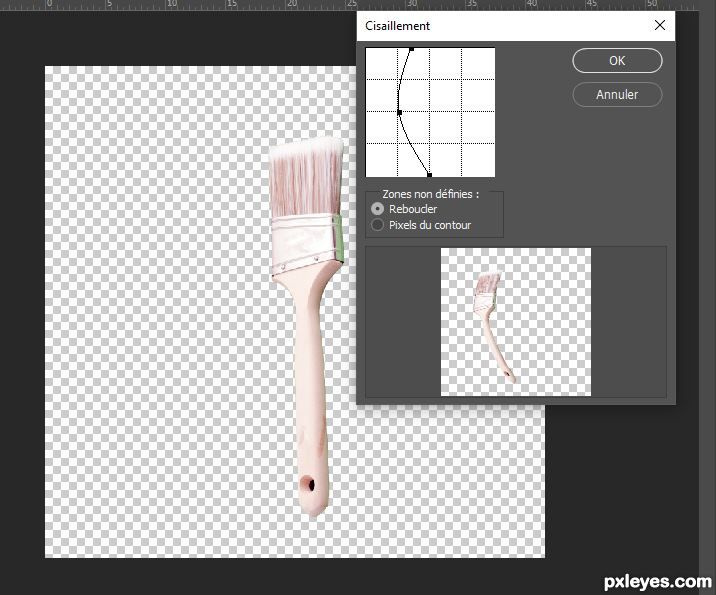Select the Pixels du contour radio option

point(378,225)
